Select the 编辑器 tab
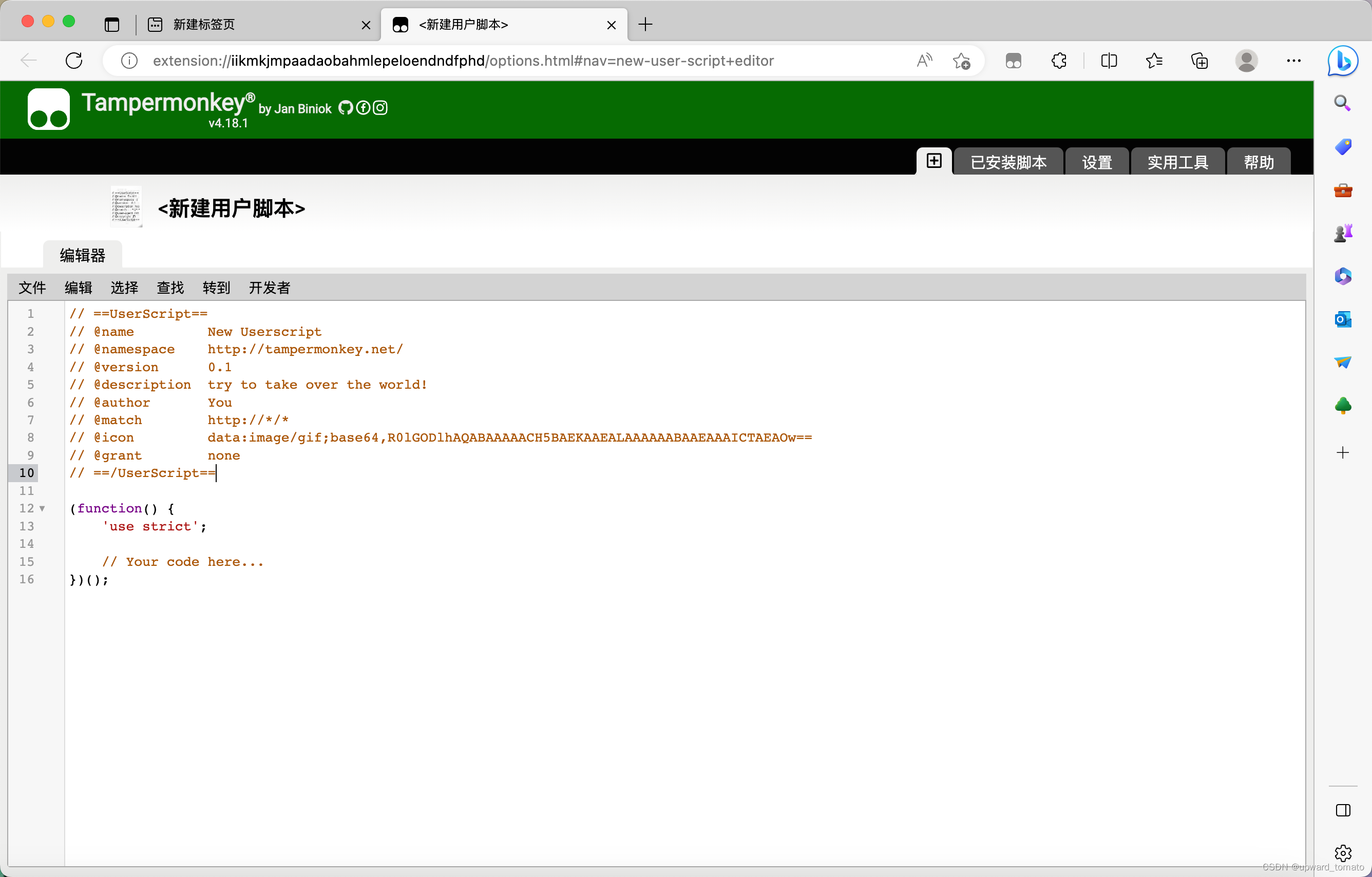The height and width of the screenshot is (877, 1372). coord(83,255)
